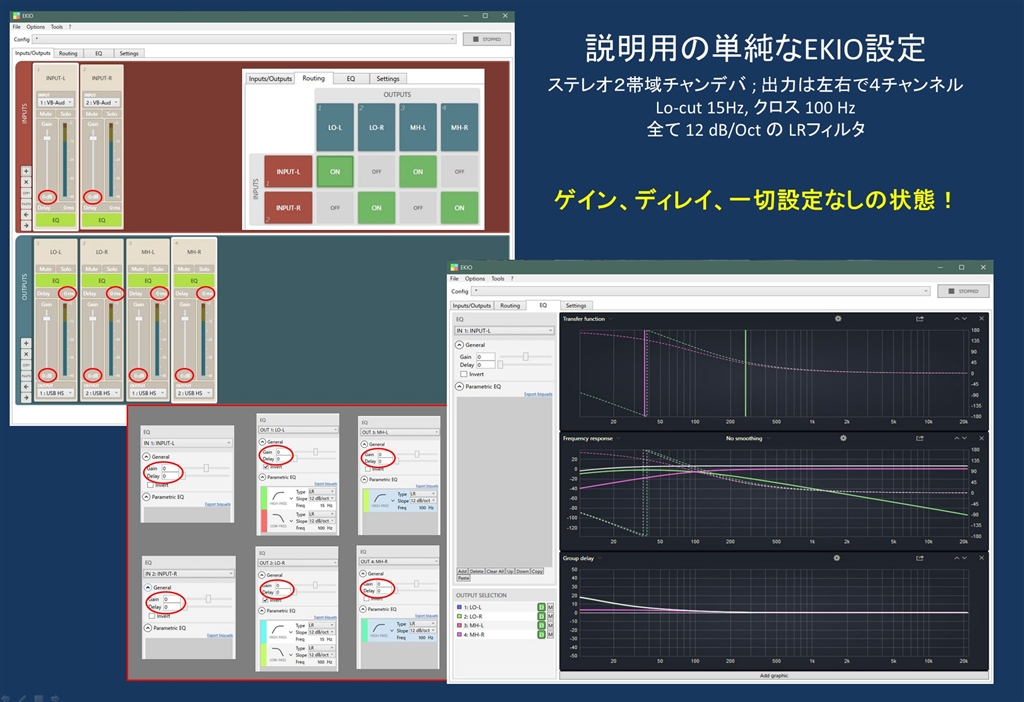
Task: Move Group delay graph up
Action: click(x=957, y=558)
